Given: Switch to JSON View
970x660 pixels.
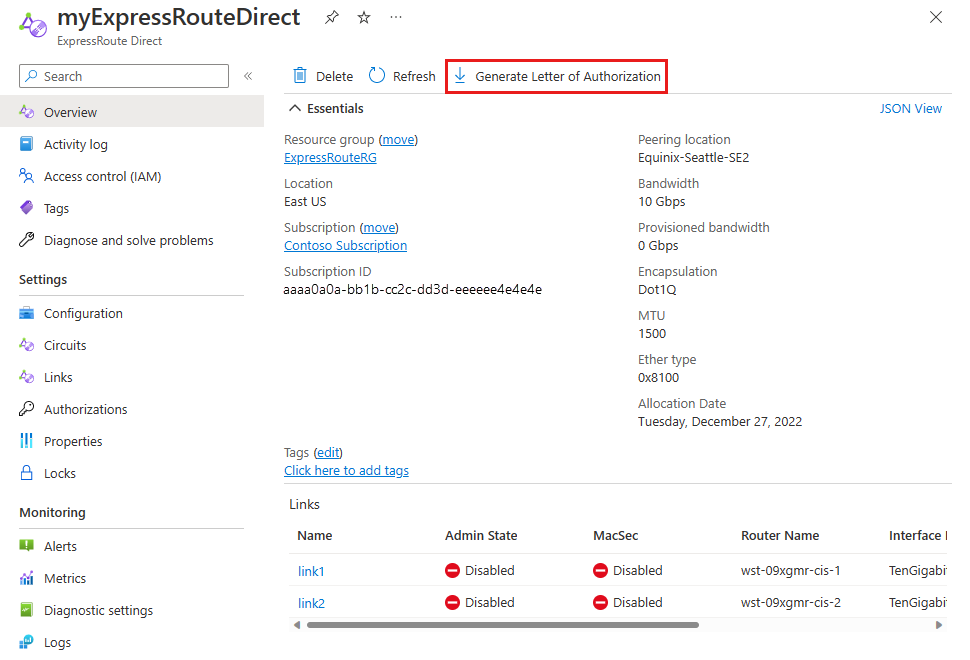Looking at the screenshot, I should click(910, 108).
